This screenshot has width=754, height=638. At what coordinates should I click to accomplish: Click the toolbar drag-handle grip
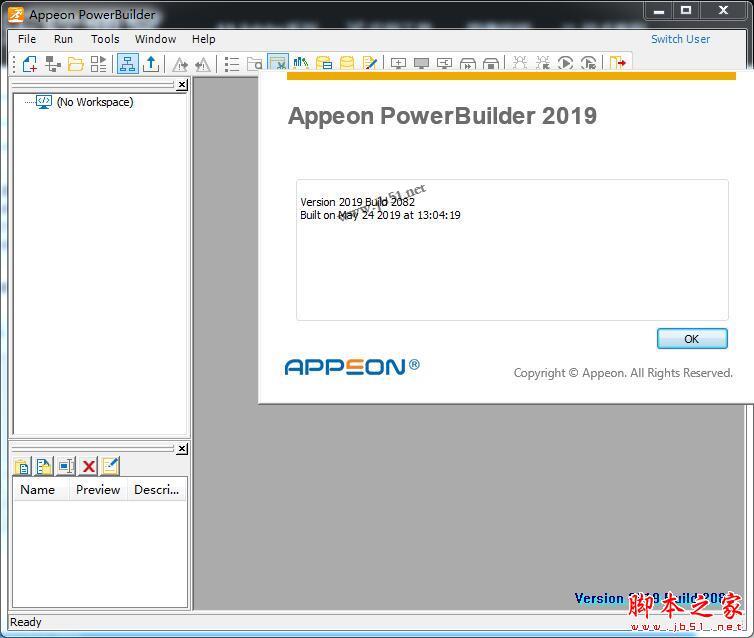coord(14,63)
